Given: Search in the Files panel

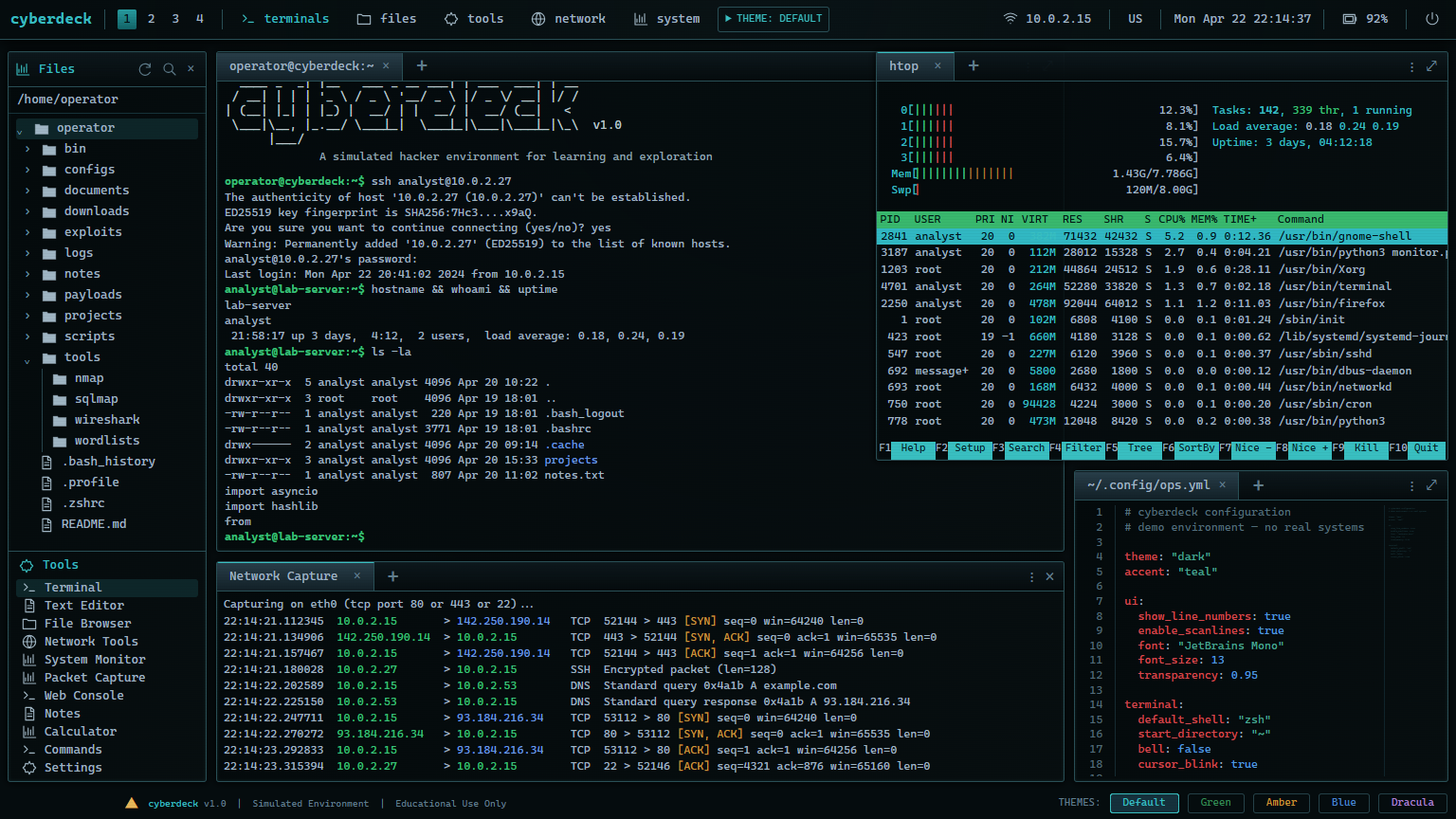Looking at the screenshot, I should (169, 69).
